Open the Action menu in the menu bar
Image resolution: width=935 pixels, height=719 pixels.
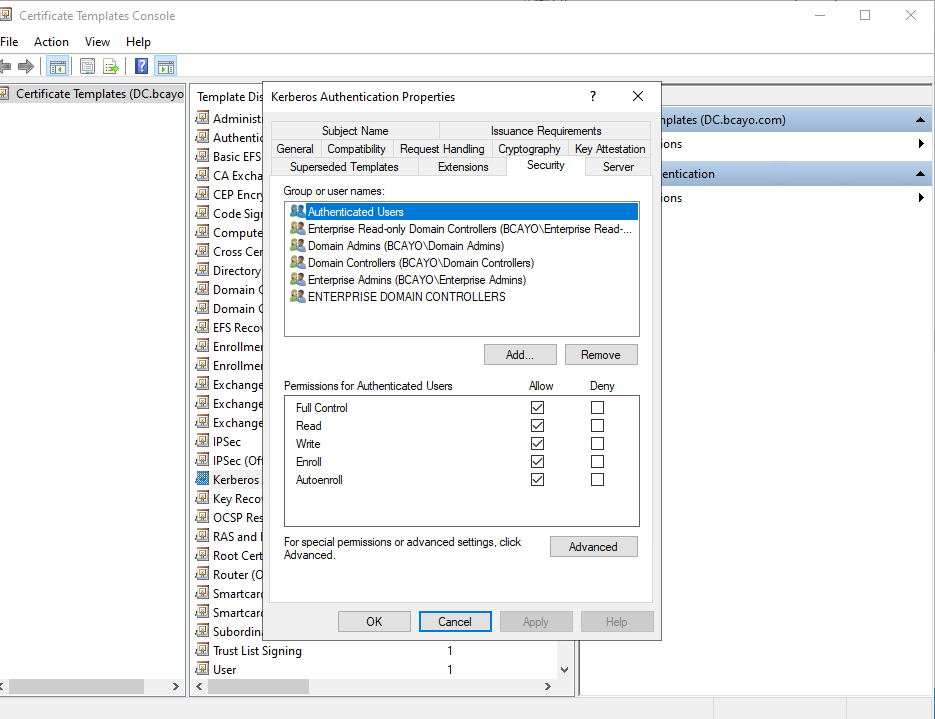[51, 42]
